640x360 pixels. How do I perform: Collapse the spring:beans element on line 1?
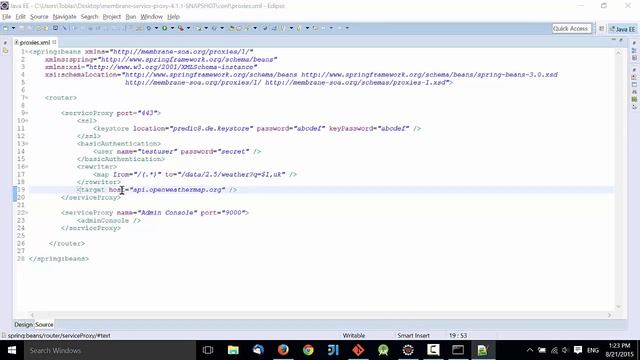click(x=27, y=52)
